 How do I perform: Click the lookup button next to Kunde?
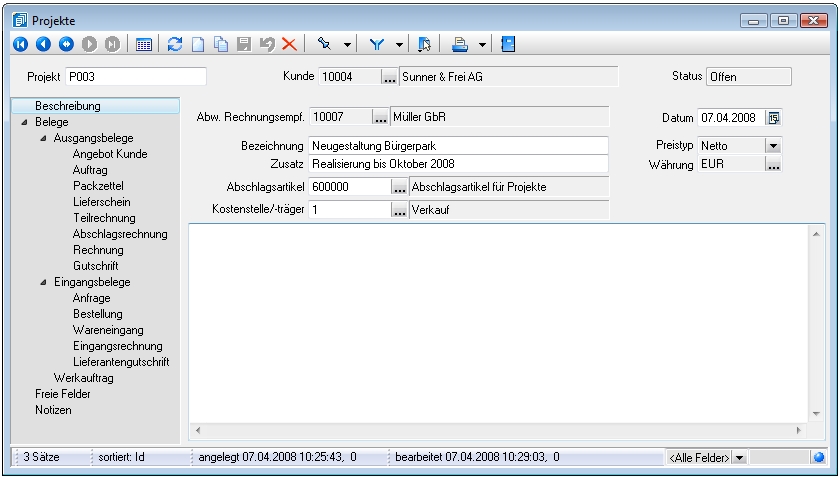(x=389, y=77)
